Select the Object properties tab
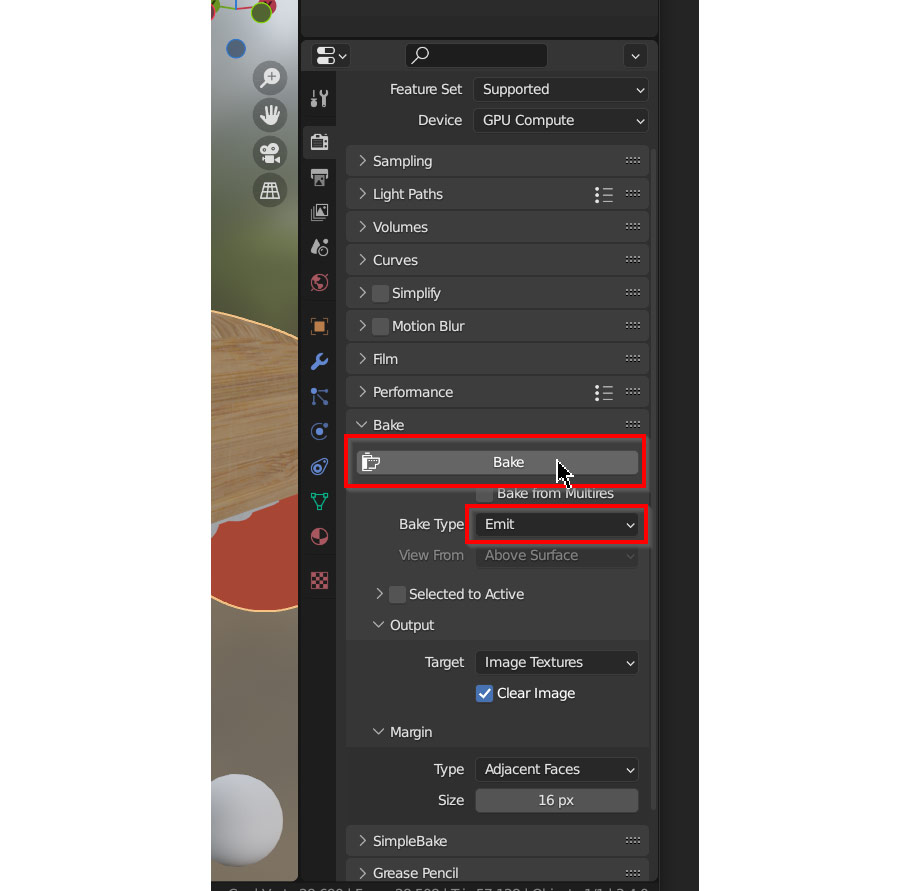 coord(319,326)
